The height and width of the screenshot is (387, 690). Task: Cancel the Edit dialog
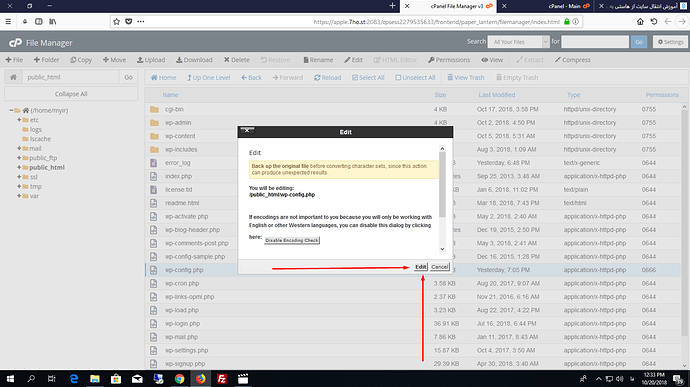439,267
